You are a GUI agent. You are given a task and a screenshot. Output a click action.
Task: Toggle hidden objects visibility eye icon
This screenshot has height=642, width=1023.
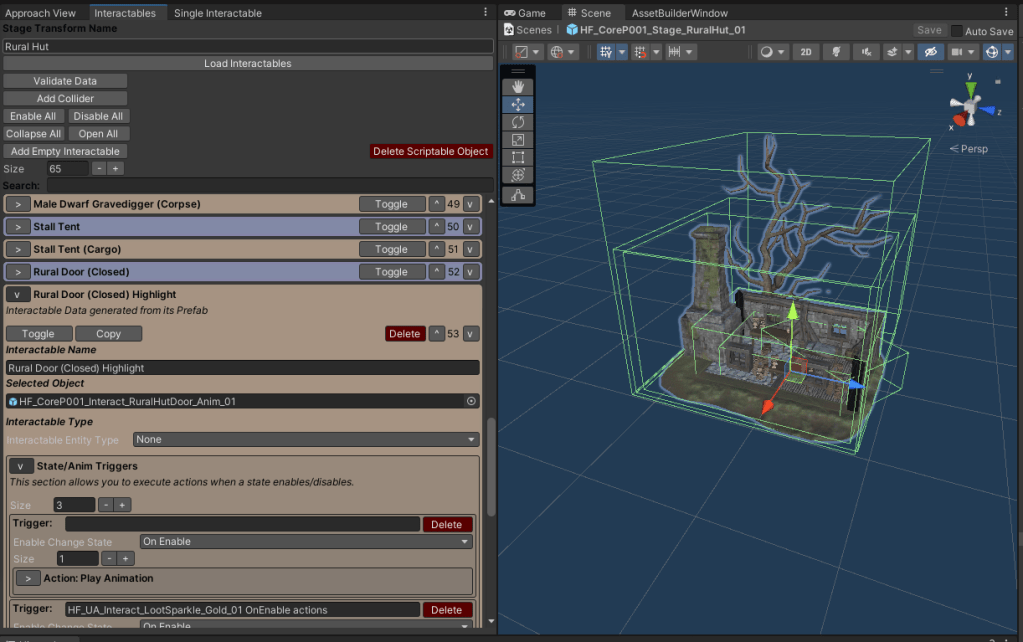(930, 52)
